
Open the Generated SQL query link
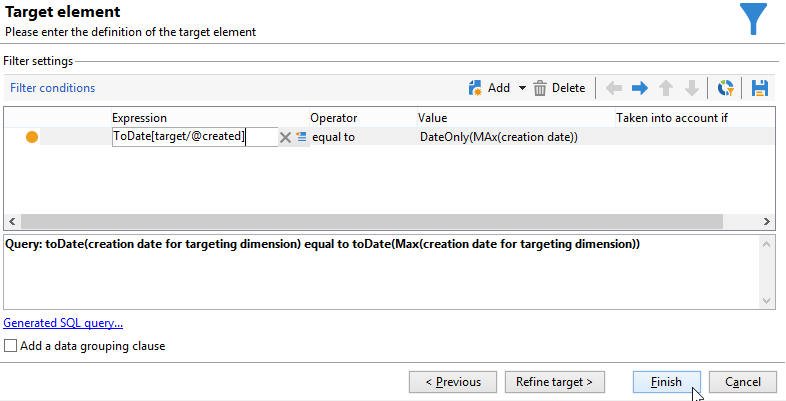(63, 323)
